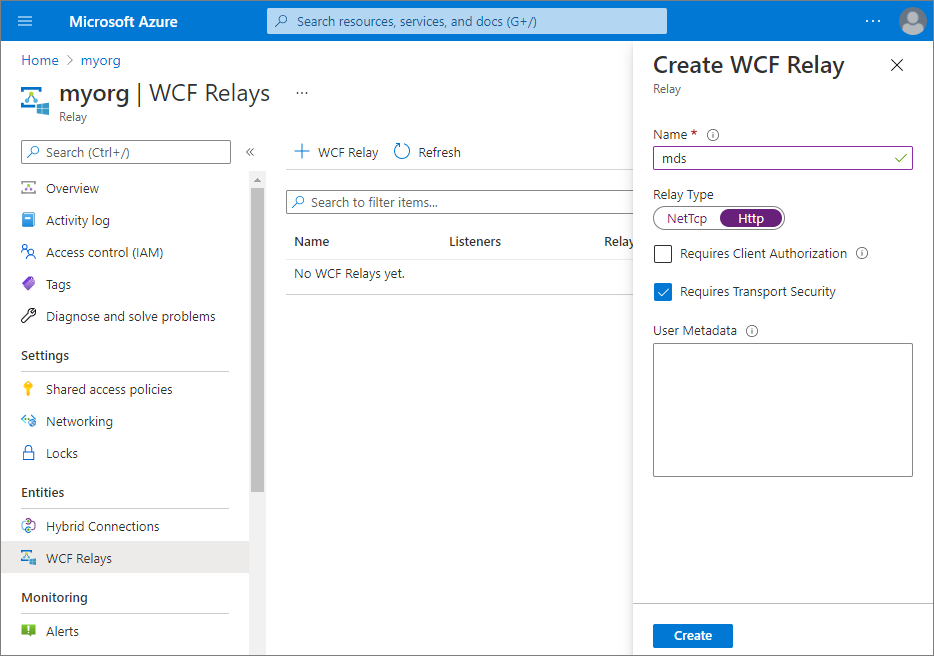This screenshot has height=656, width=934.
Task: Open top bar ellipsis overflow menu
Action: coord(873,21)
